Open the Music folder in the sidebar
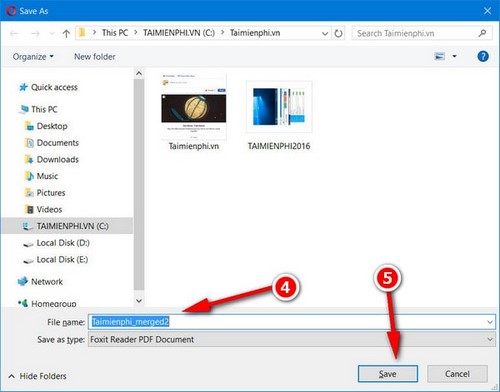 42,176
